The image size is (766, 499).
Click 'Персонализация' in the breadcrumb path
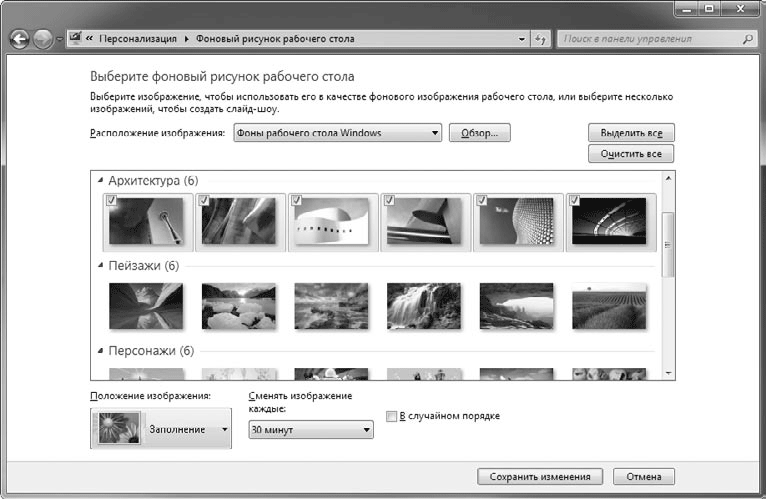point(139,39)
